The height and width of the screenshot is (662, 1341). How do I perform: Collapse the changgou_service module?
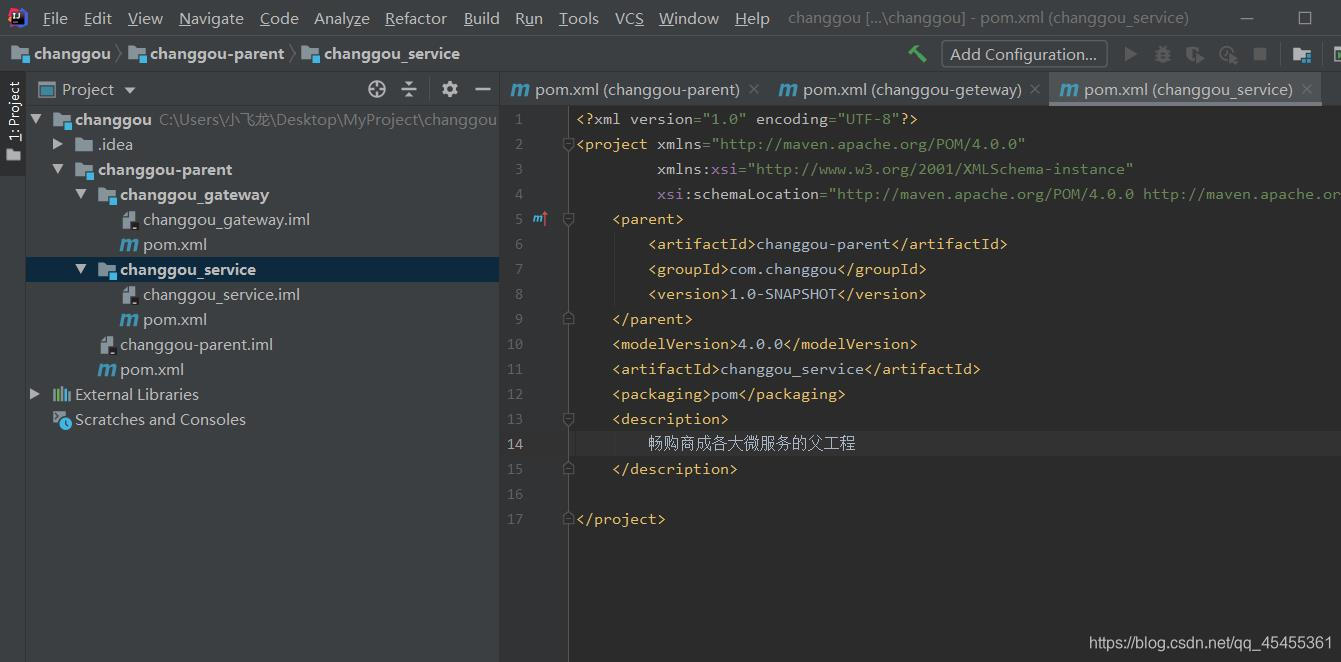pos(81,269)
